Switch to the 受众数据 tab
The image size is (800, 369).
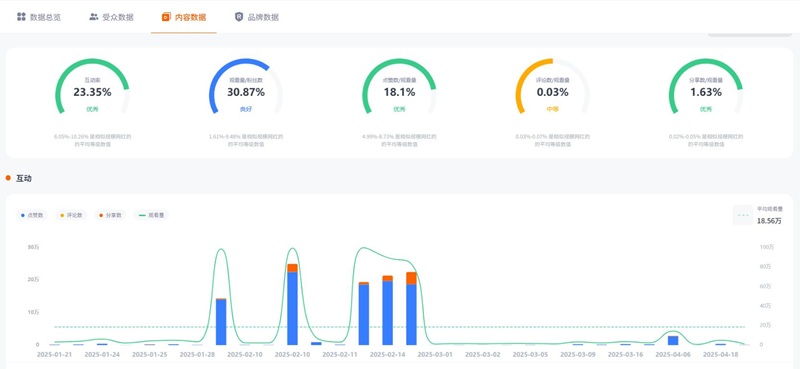pos(111,17)
